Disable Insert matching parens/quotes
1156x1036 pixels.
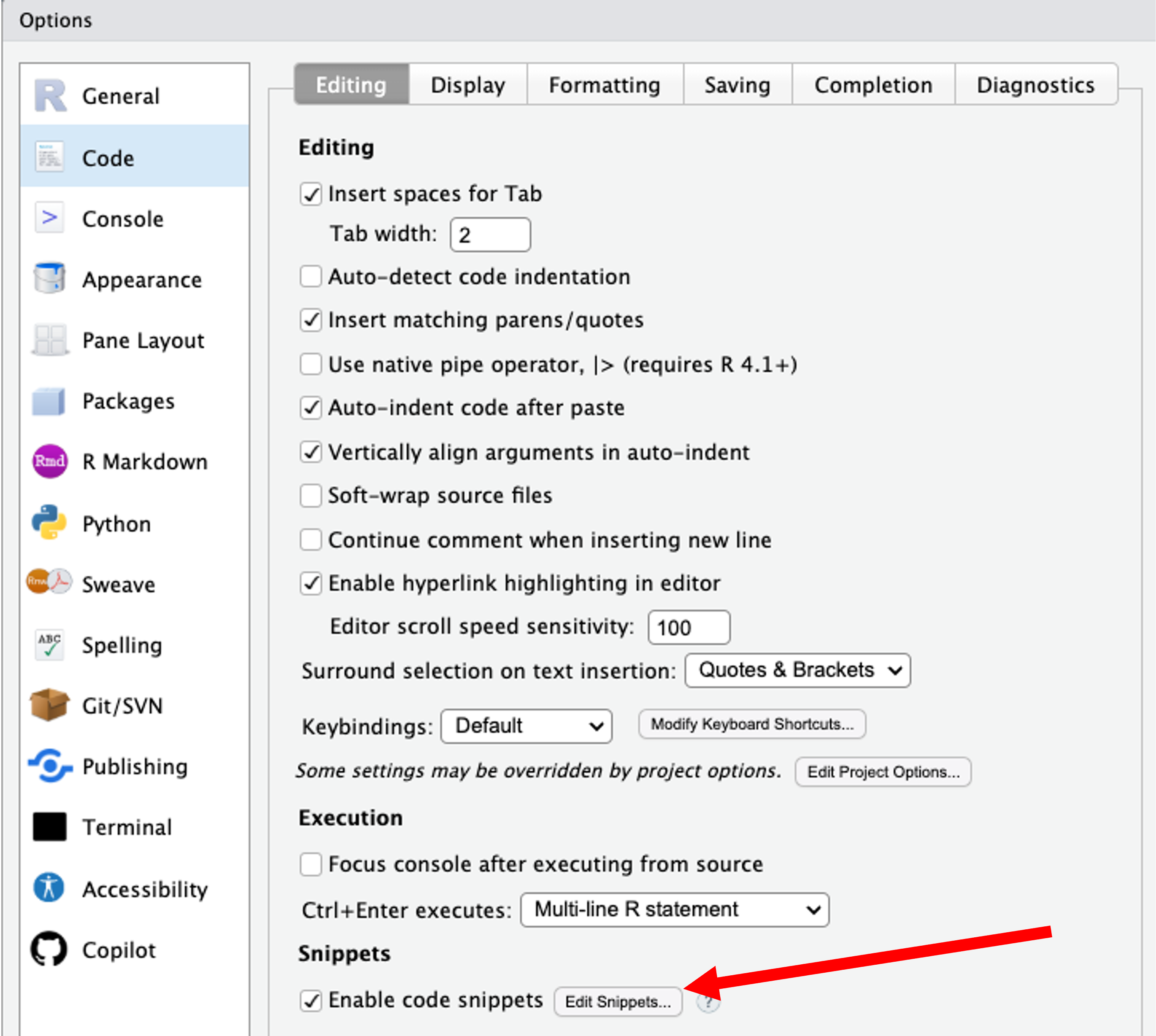[311, 320]
